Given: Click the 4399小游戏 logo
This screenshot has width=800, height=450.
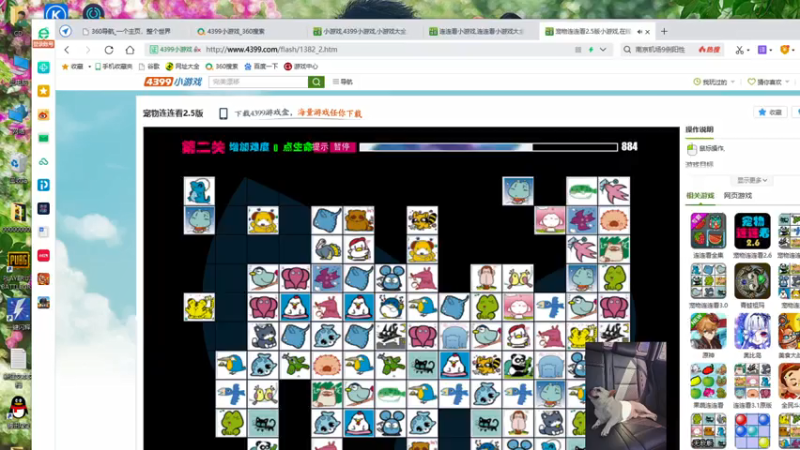Looking at the screenshot, I should click(x=173, y=82).
